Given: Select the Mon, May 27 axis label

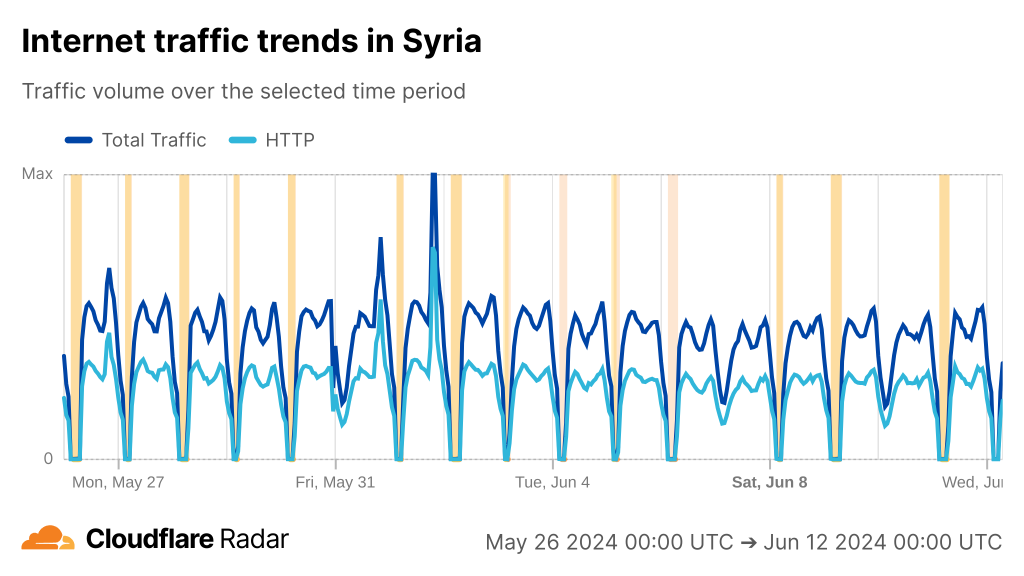Looking at the screenshot, I should tap(118, 482).
